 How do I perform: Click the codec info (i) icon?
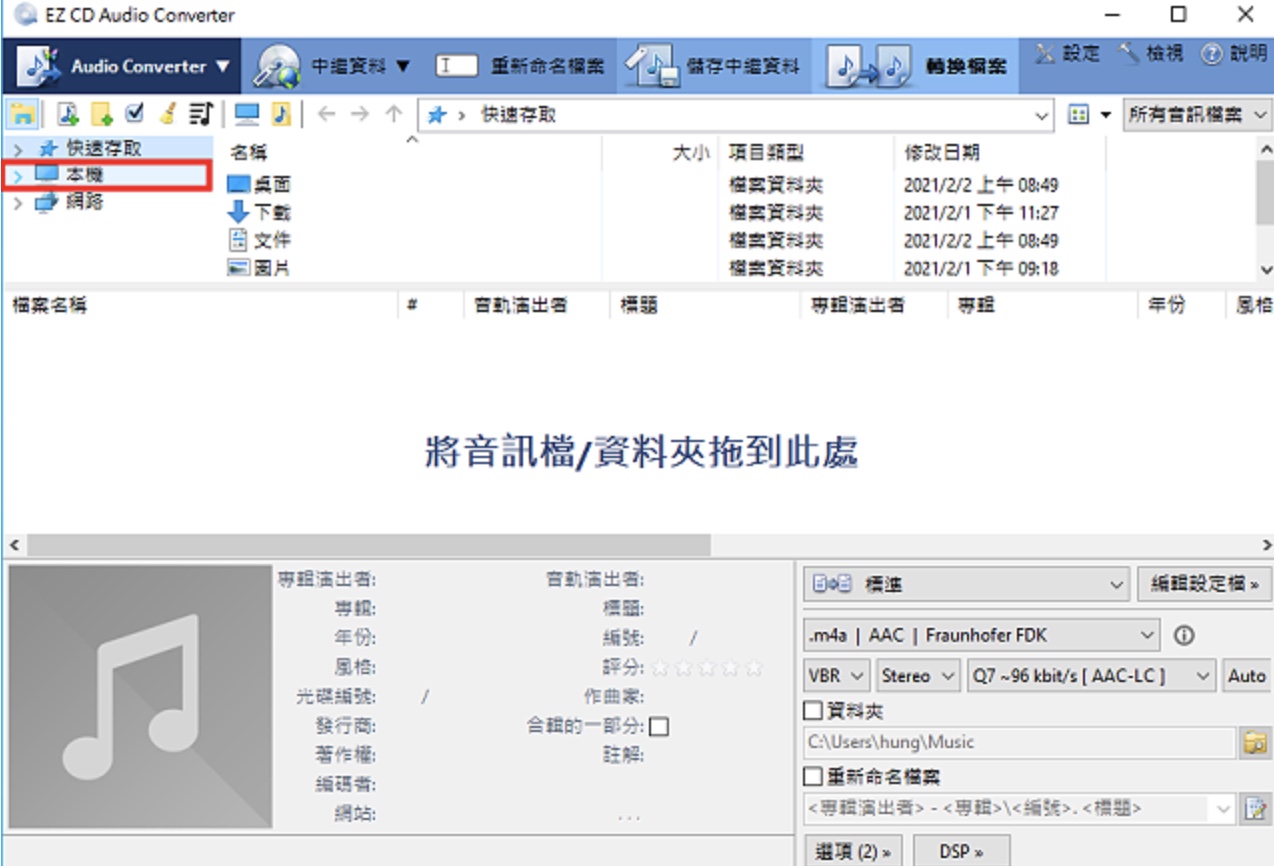(1184, 635)
